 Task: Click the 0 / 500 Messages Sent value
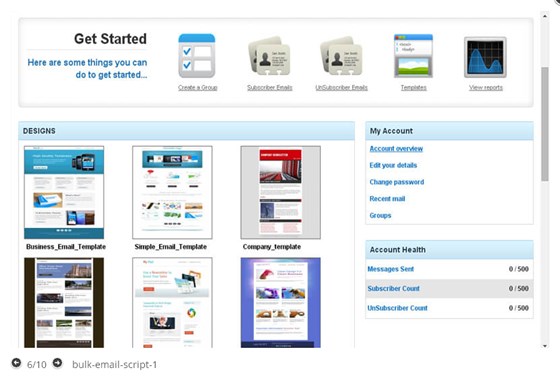tap(519, 269)
